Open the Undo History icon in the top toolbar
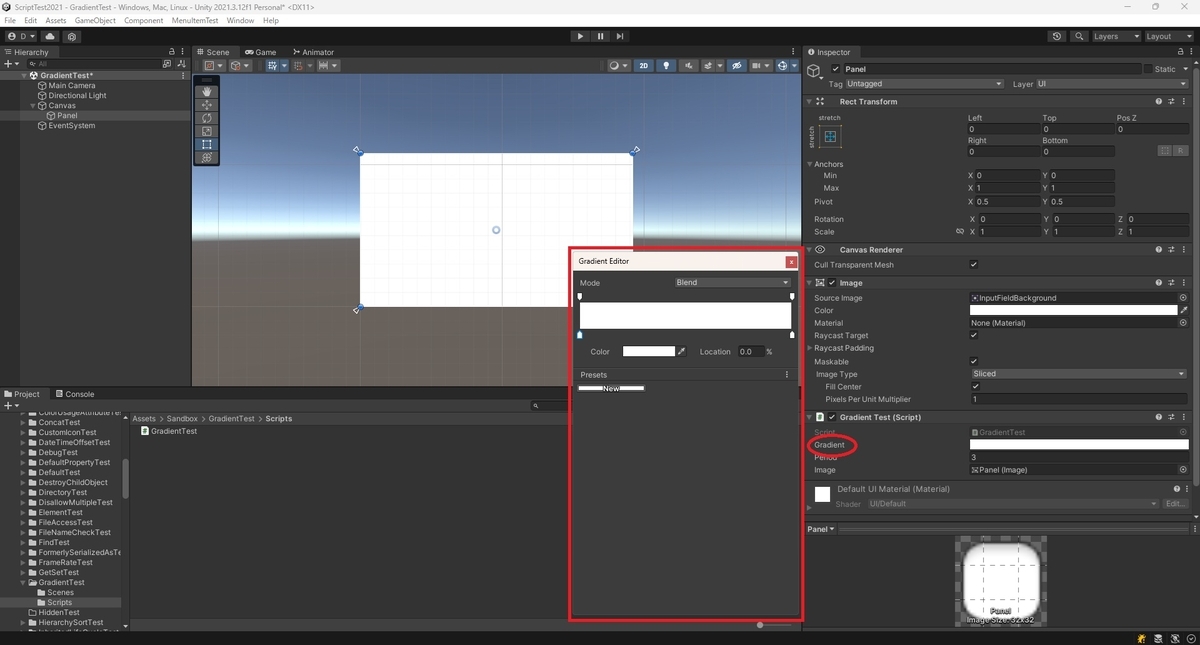This screenshot has width=1200, height=645. pyautogui.click(x=1057, y=36)
